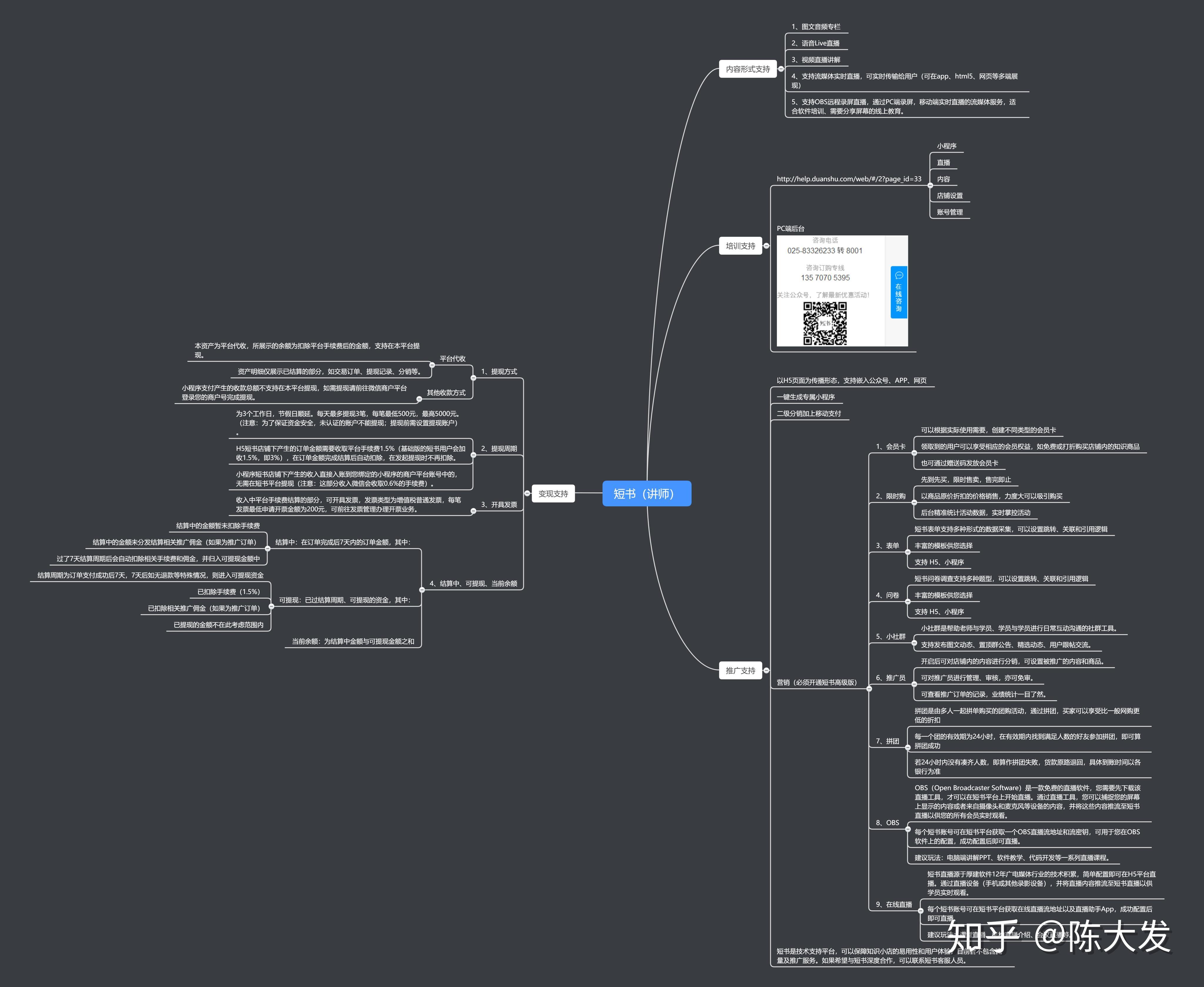Select the 收入中平台手续费结算的部分 invoice node
1204x987 pixels.
(348, 504)
